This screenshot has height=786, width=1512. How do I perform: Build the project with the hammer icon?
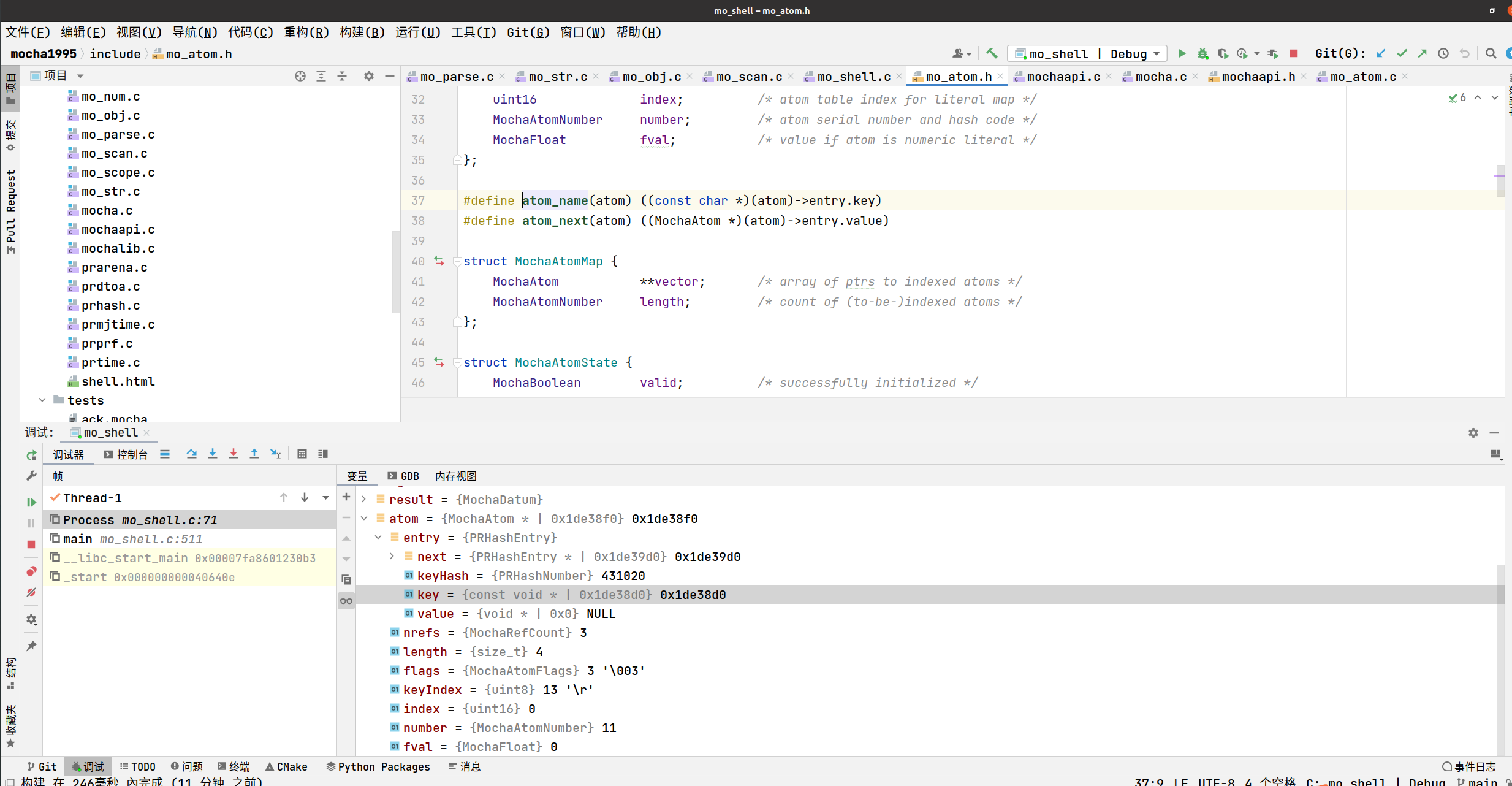[x=992, y=53]
